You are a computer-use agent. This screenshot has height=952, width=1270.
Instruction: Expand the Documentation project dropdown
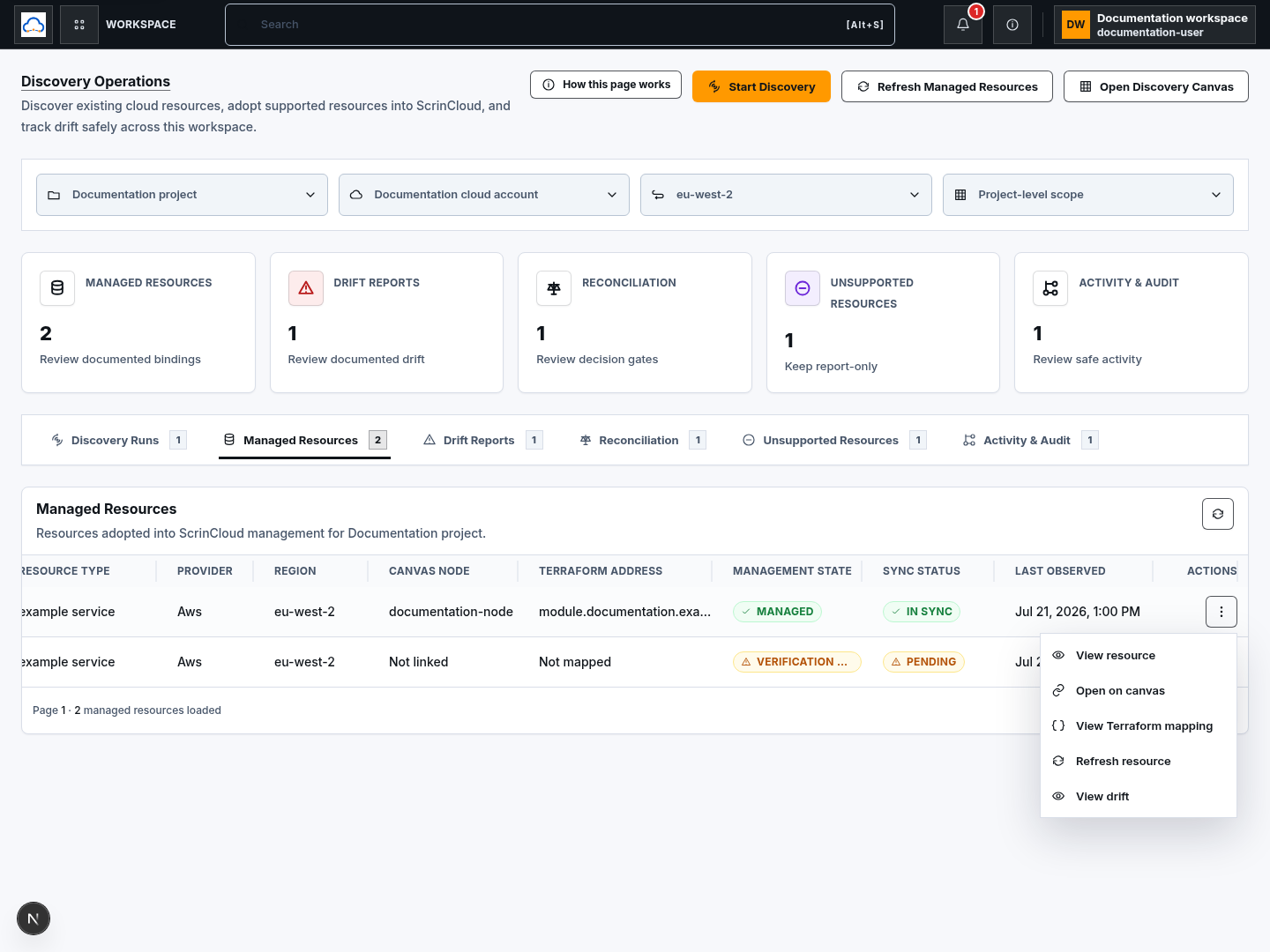[182, 195]
